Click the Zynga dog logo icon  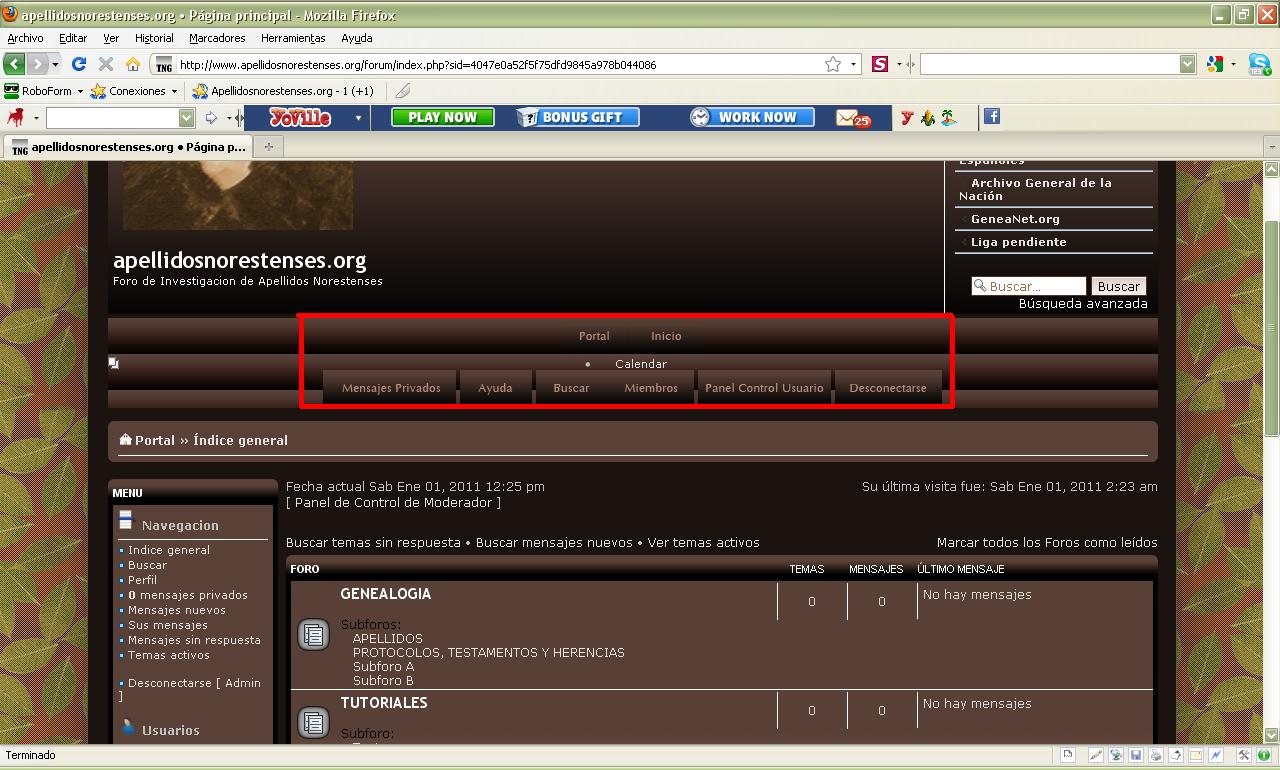click(x=16, y=118)
